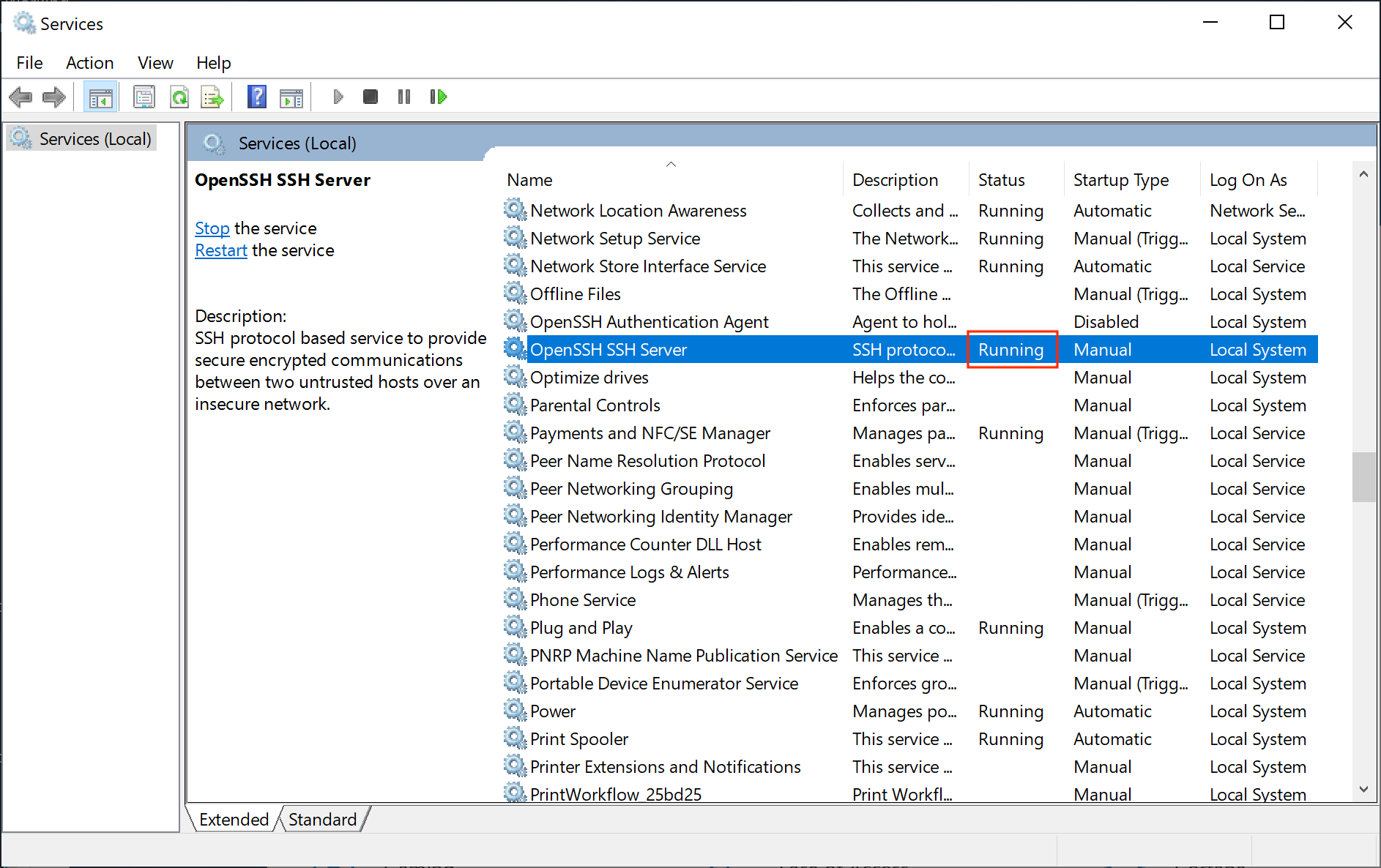Click the Back navigation arrow

tap(21, 96)
